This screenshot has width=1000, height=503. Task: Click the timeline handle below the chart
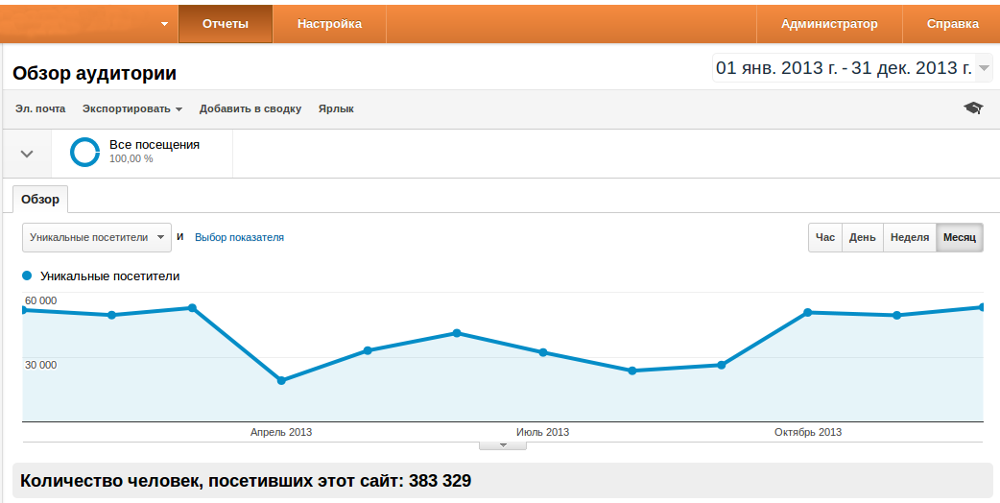coord(503,445)
